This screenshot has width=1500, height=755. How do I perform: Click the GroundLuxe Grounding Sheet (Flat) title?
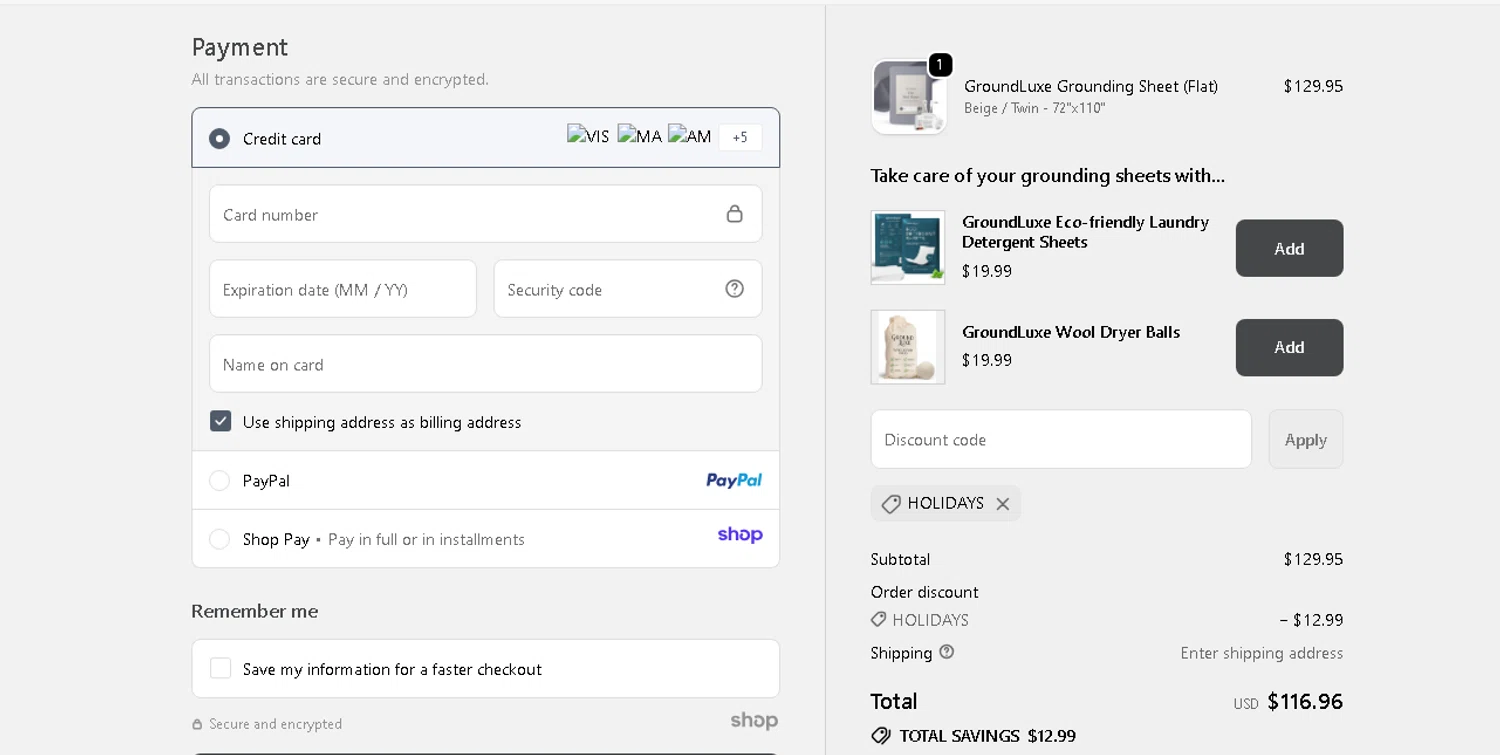(1091, 86)
